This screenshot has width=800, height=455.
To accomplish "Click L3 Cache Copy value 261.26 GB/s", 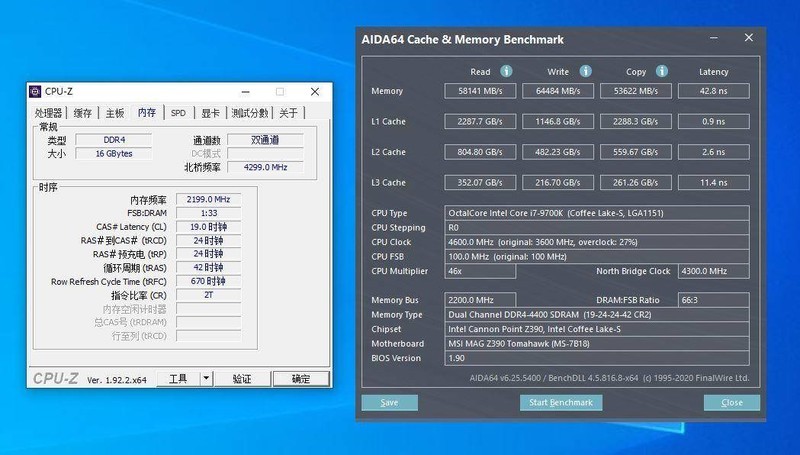I will [636, 183].
